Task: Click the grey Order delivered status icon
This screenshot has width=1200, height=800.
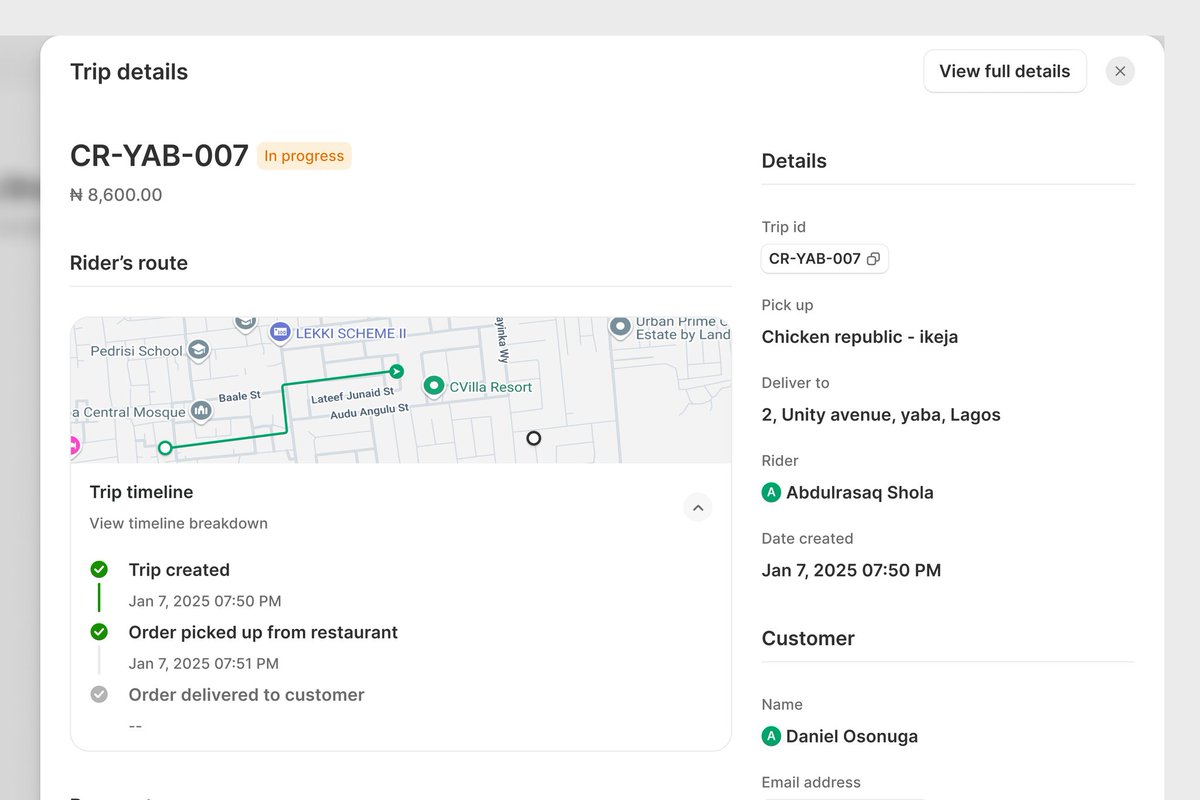Action: tap(99, 694)
